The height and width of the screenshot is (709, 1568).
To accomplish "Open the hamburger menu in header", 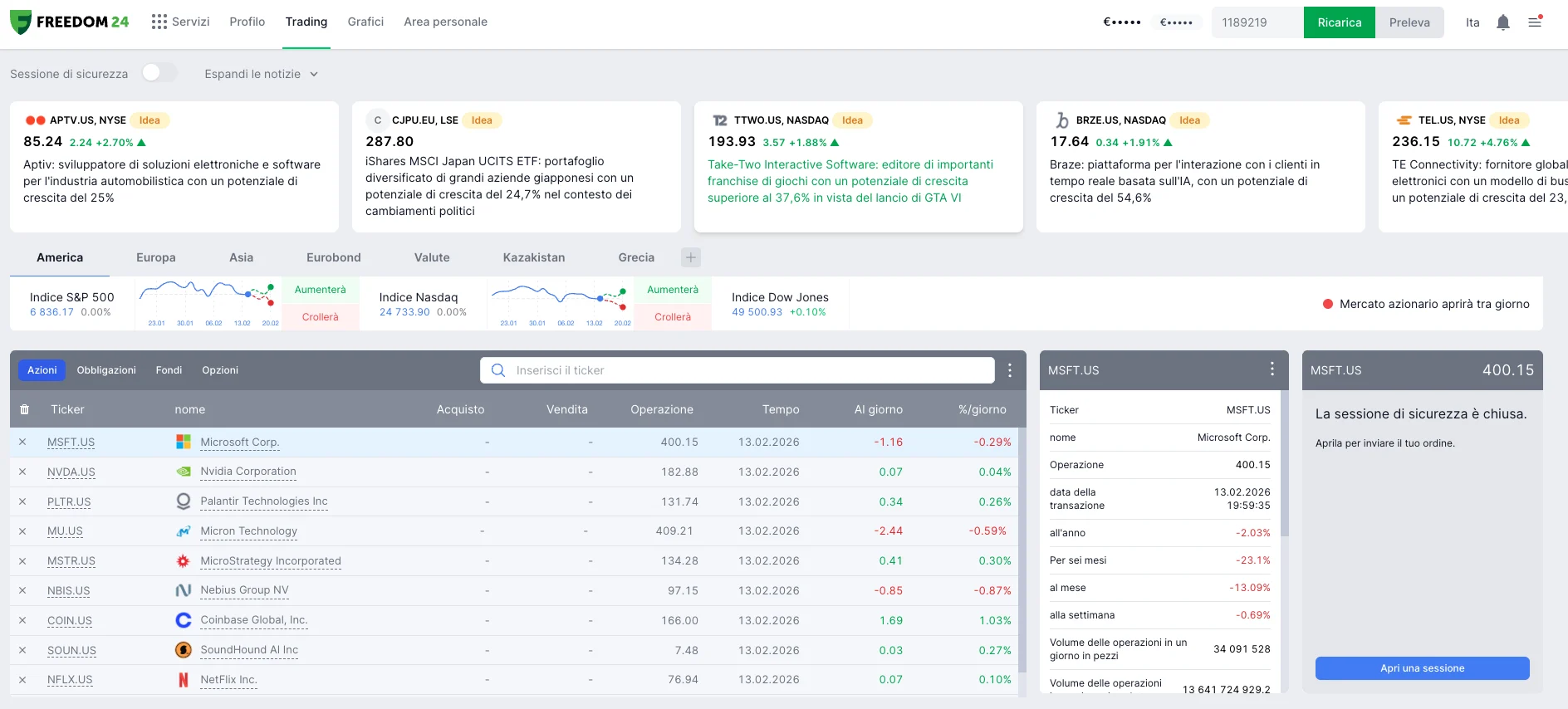I will tap(1535, 22).
